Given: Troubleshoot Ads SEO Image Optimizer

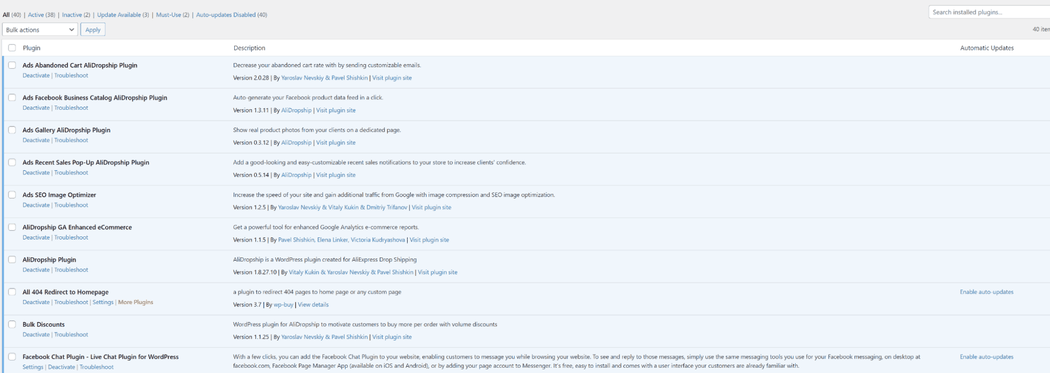Looking at the screenshot, I should 71,205.
